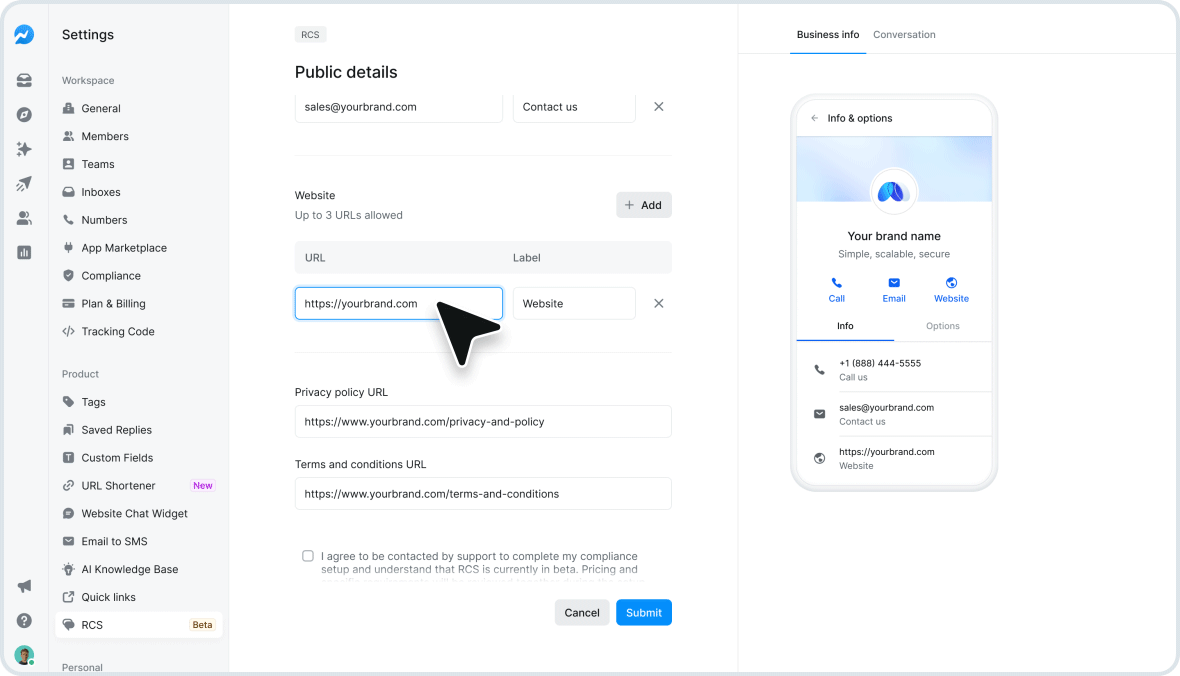Image resolution: width=1180 pixels, height=676 pixels.
Task: Open the Website label dropdown field
Action: coord(574,302)
